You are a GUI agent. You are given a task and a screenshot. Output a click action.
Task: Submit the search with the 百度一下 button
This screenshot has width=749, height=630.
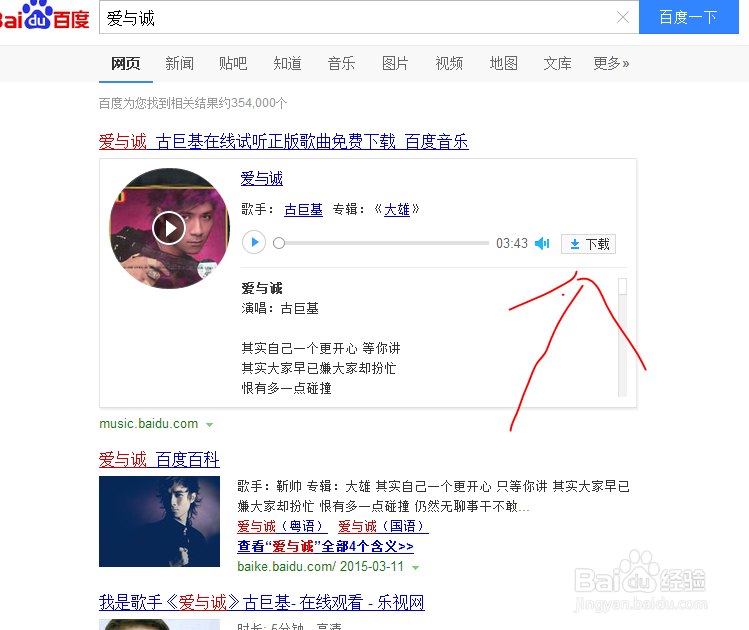[688, 17]
